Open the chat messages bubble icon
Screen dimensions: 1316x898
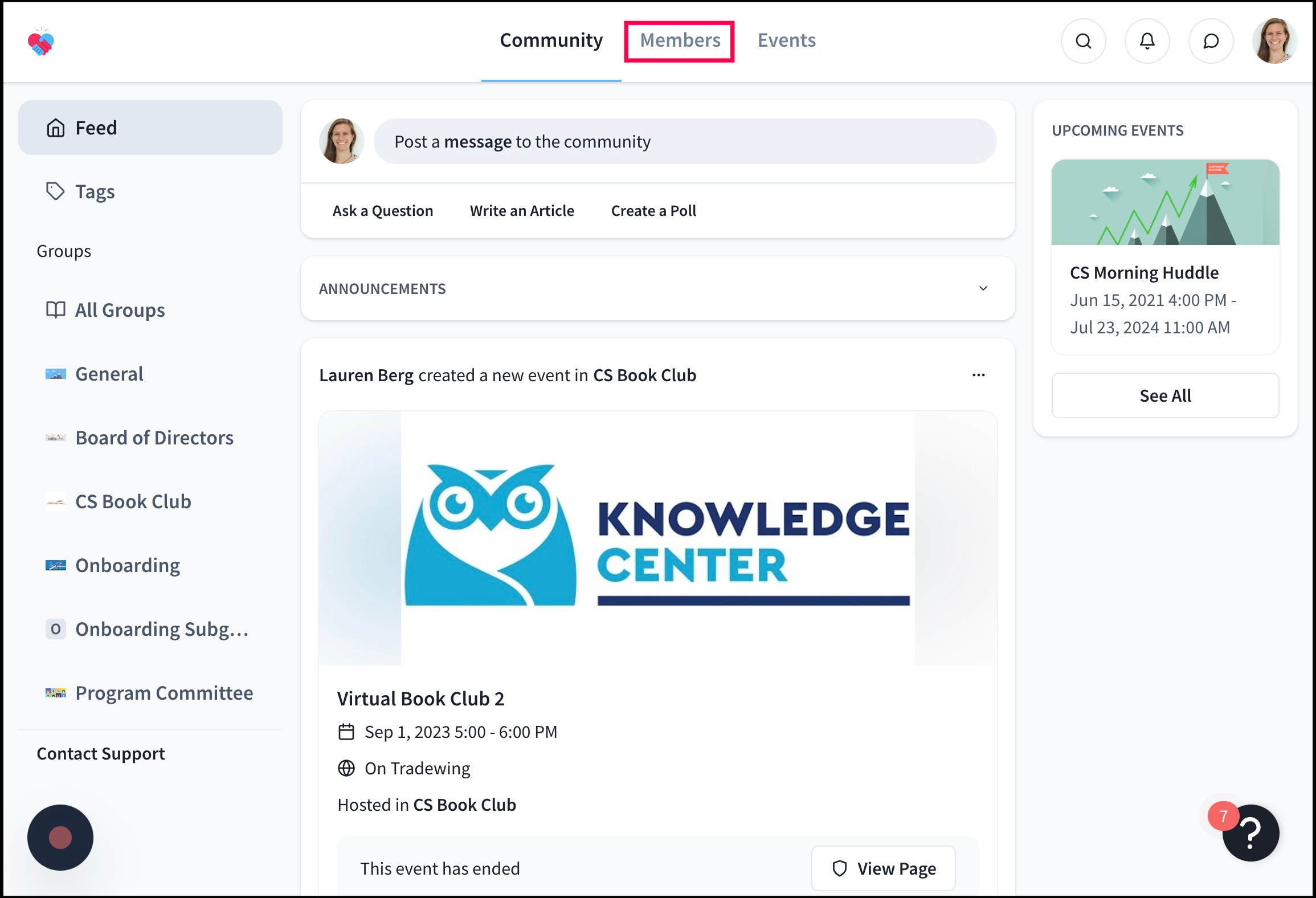(x=1211, y=41)
